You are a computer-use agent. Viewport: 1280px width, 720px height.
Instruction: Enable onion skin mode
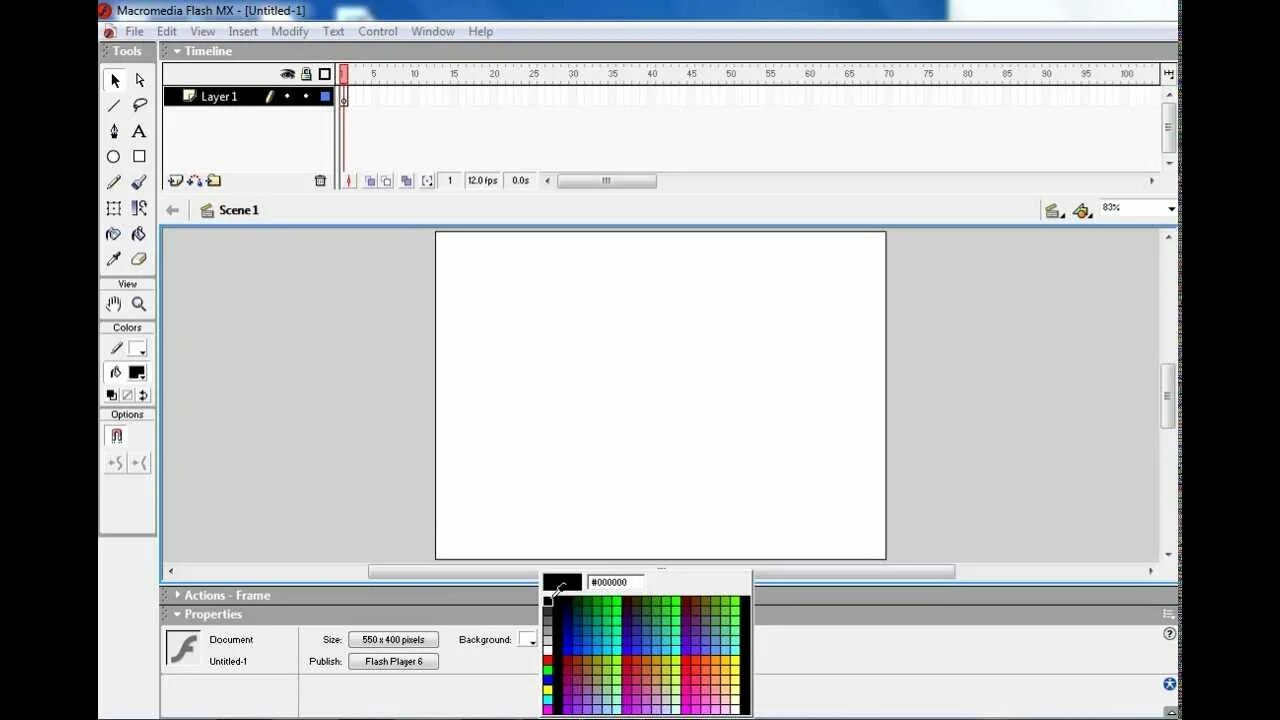(x=370, y=180)
